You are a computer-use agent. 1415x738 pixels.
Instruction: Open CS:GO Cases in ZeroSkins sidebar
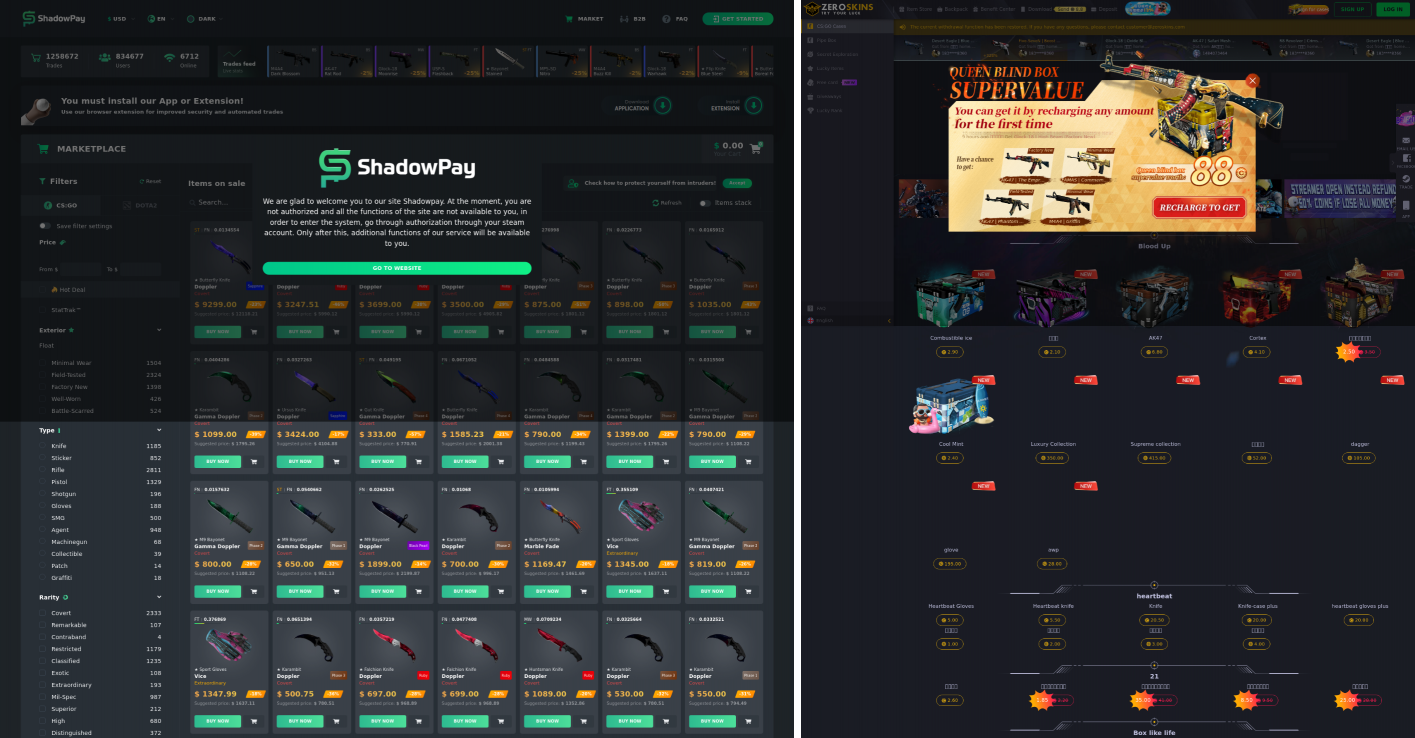point(848,26)
